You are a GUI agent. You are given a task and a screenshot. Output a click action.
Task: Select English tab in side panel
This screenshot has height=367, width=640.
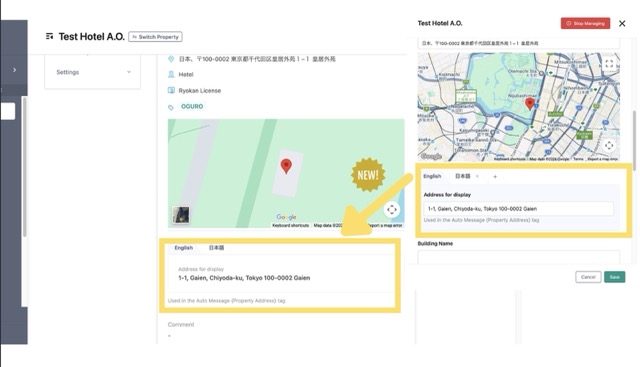click(x=432, y=176)
